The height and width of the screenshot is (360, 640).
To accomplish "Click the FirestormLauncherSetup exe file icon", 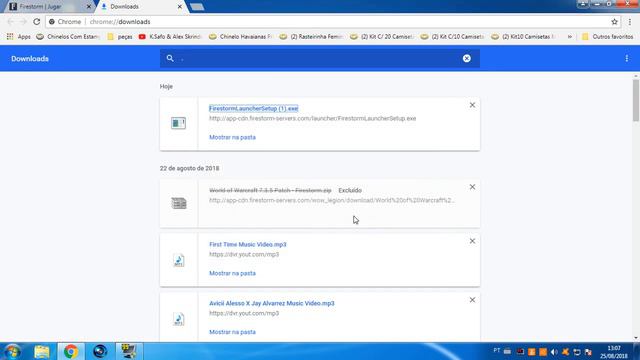I will (x=178, y=123).
